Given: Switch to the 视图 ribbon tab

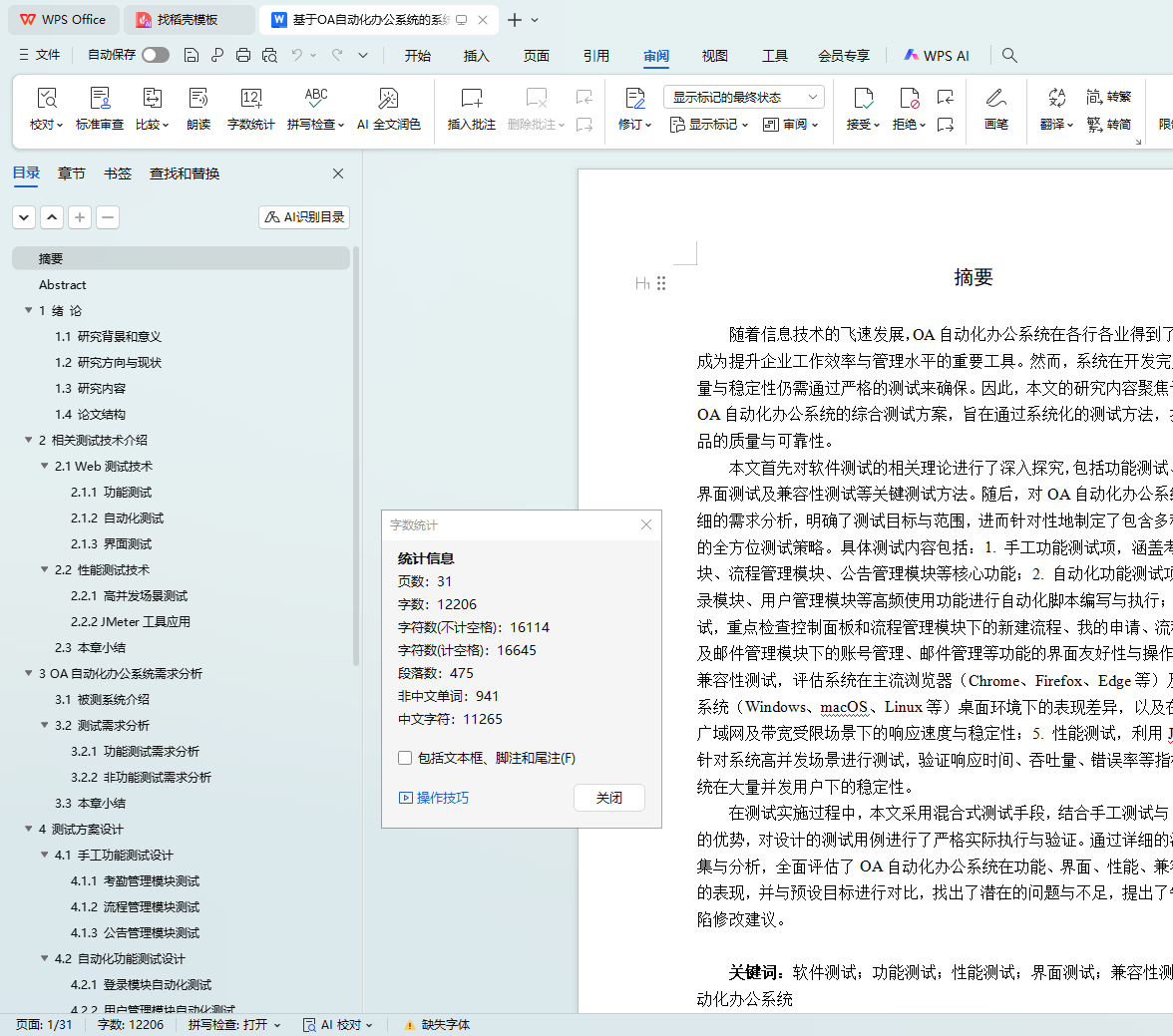Looking at the screenshot, I should [714, 56].
